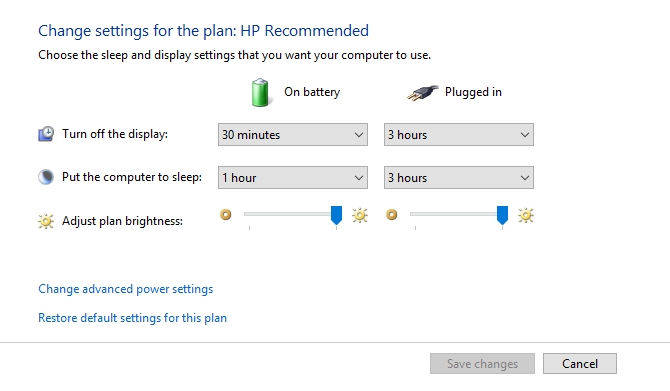Click the power plug icon
The height and width of the screenshot is (391, 670).
pyautogui.click(x=423, y=93)
